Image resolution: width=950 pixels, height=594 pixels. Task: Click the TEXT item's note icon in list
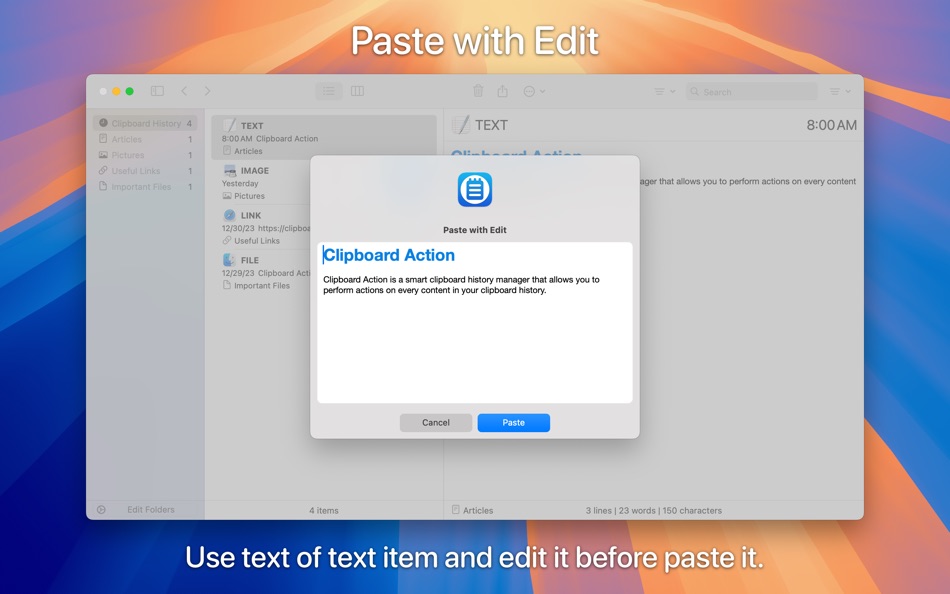(x=230, y=125)
